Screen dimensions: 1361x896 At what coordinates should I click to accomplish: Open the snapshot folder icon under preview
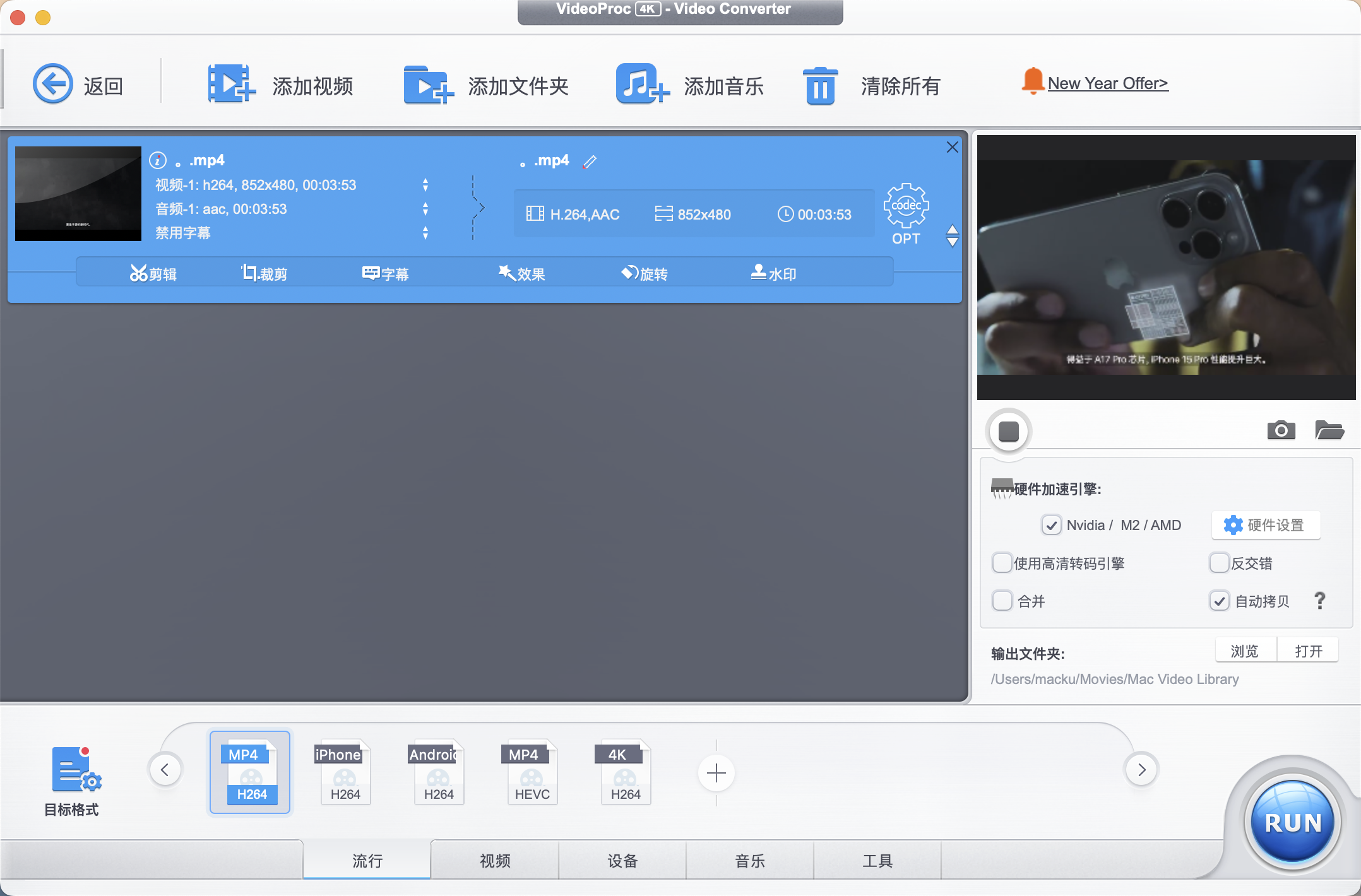1329,430
